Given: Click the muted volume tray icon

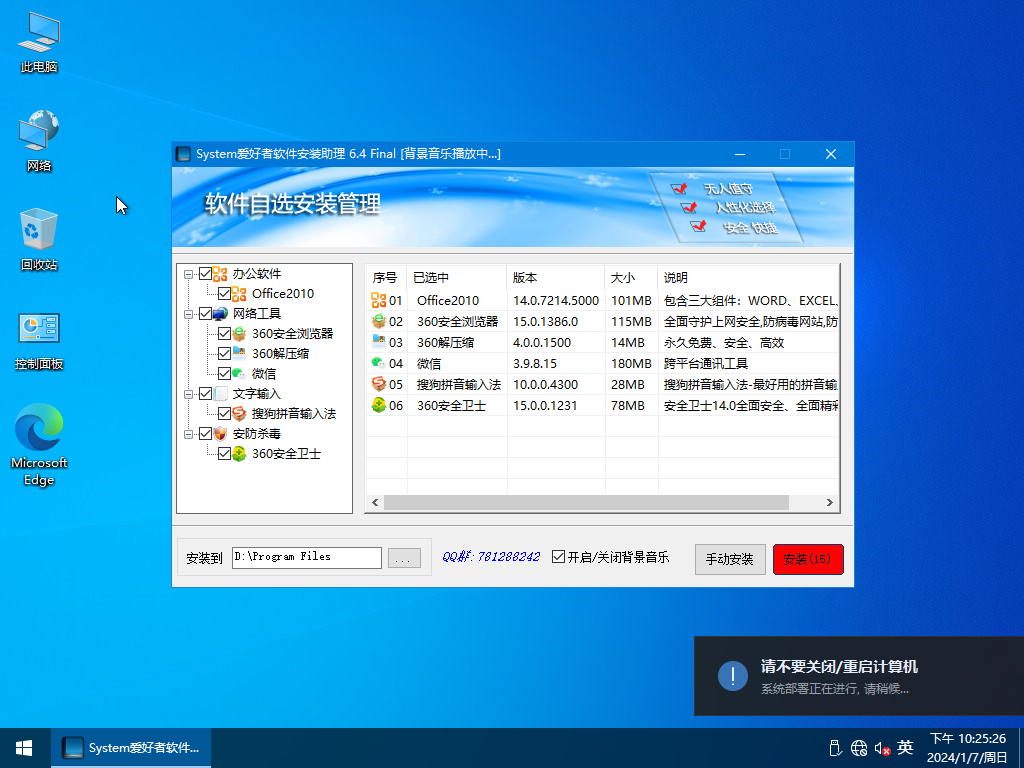Looking at the screenshot, I should [882, 748].
